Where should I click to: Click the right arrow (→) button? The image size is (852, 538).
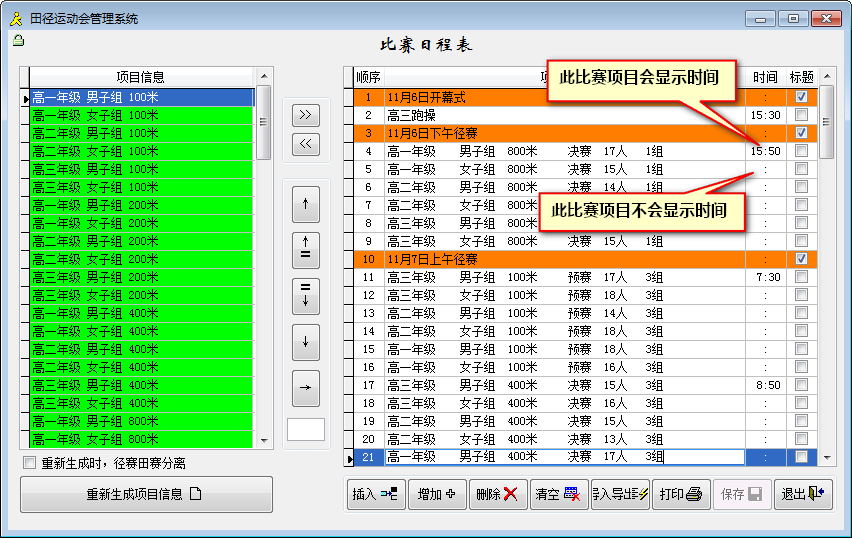click(305, 387)
